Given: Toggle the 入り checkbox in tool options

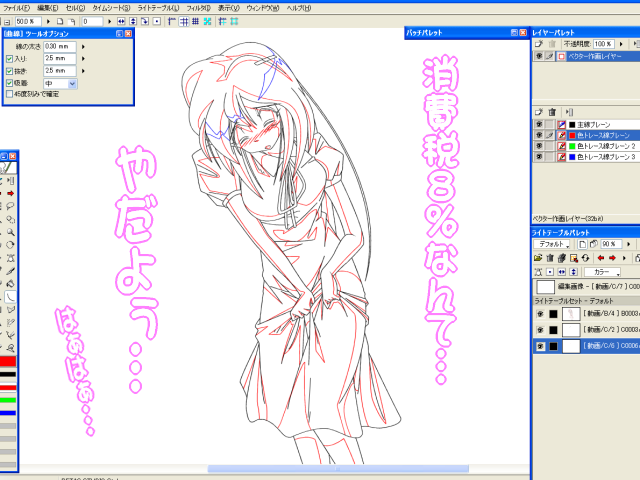Looking at the screenshot, I should pyautogui.click(x=9, y=59).
